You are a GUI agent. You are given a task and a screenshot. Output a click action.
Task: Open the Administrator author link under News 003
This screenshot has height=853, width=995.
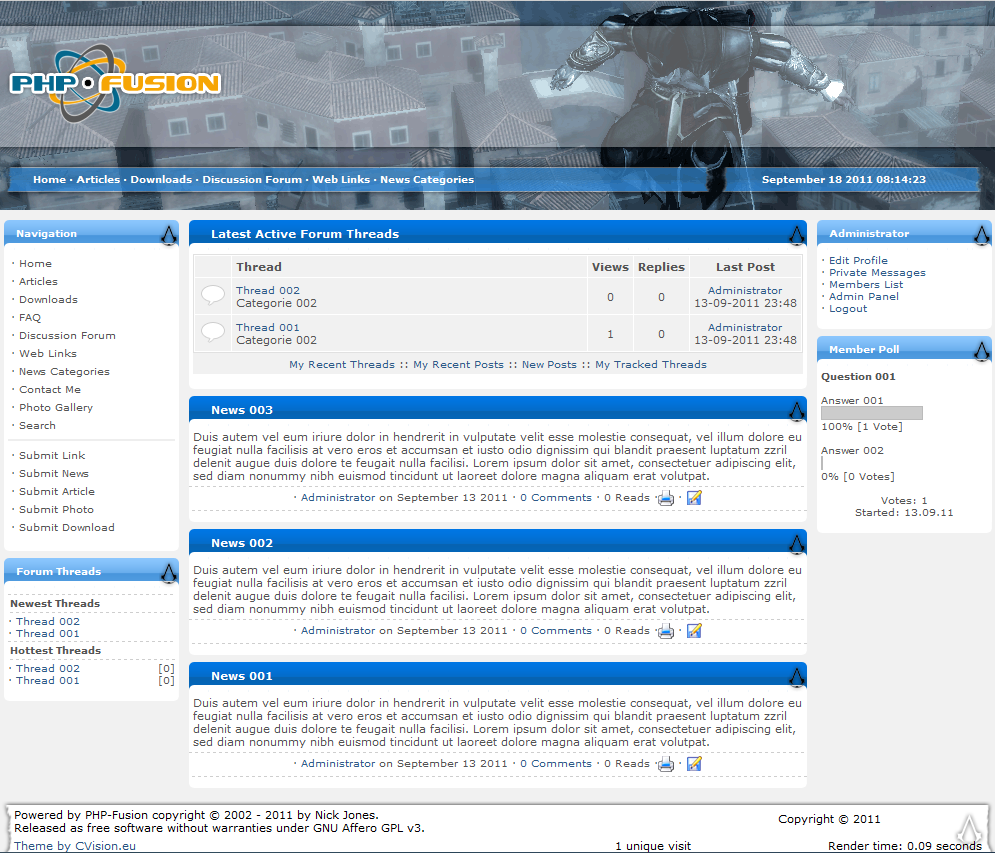338,498
